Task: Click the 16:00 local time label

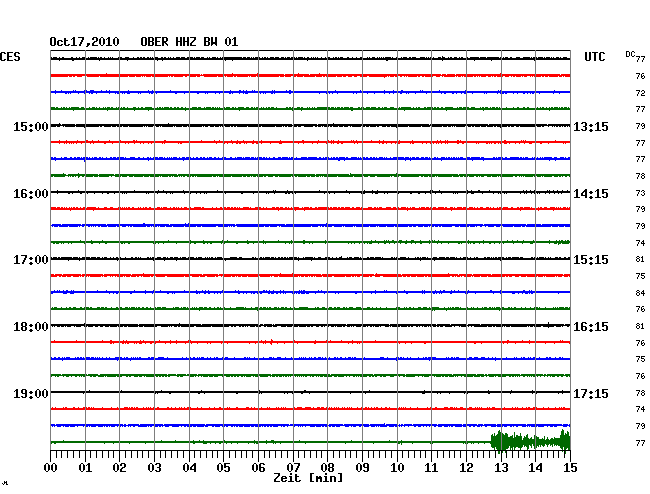Action: (x=31, y=194)
